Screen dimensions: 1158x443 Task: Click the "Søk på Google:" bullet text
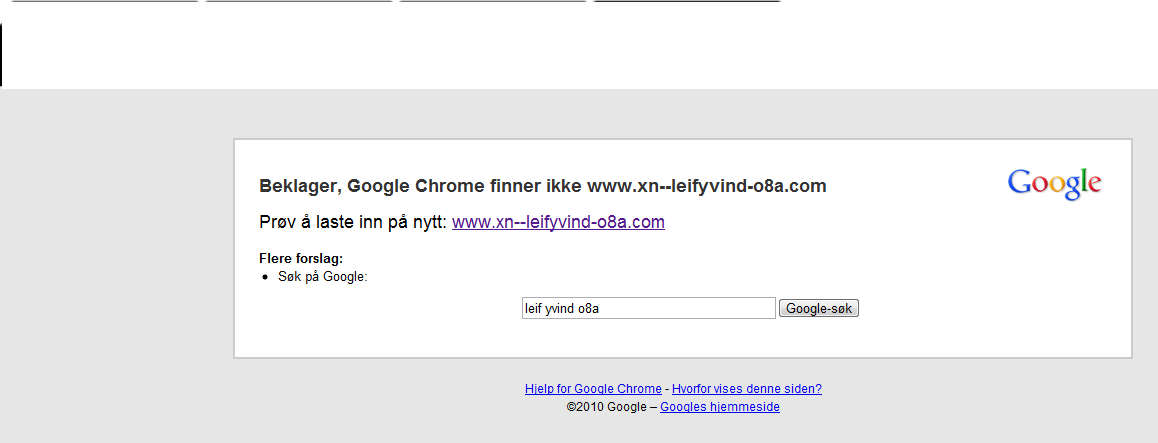pyautogui.click(x=323, y=278)
